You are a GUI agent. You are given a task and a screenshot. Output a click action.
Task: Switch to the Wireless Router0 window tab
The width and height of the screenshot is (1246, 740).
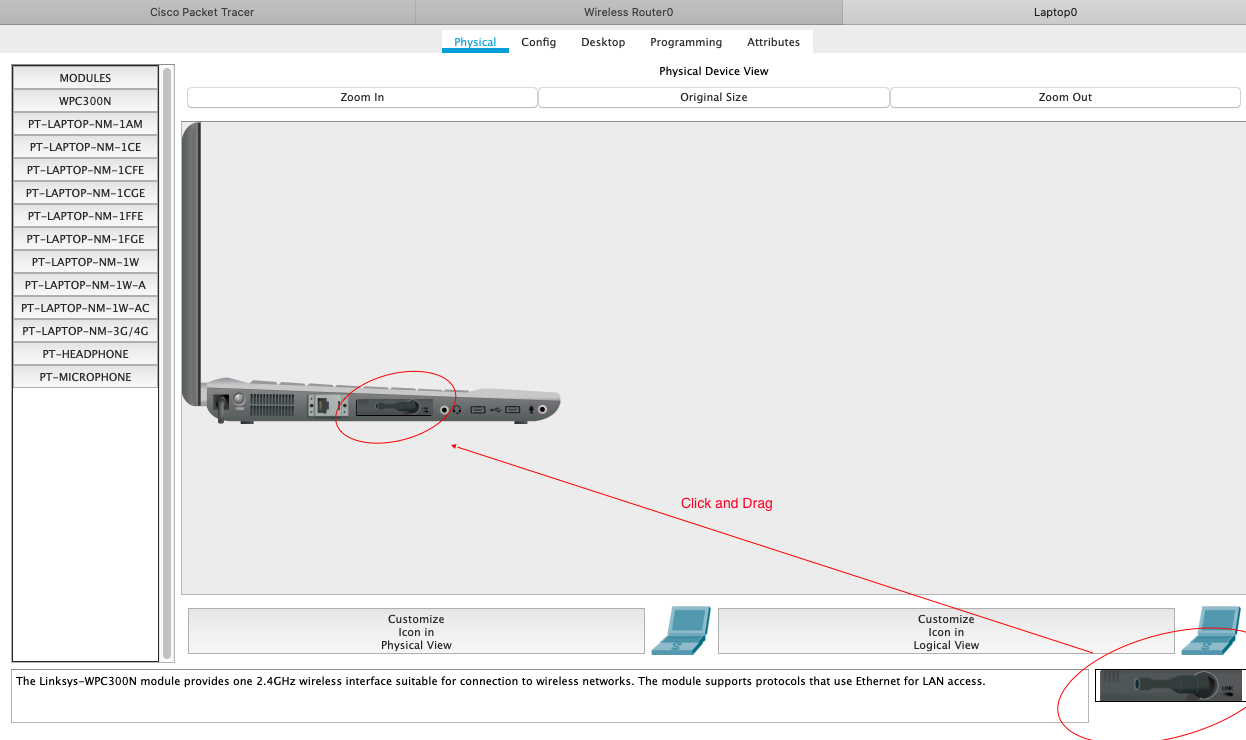click(x=629, y=12)
